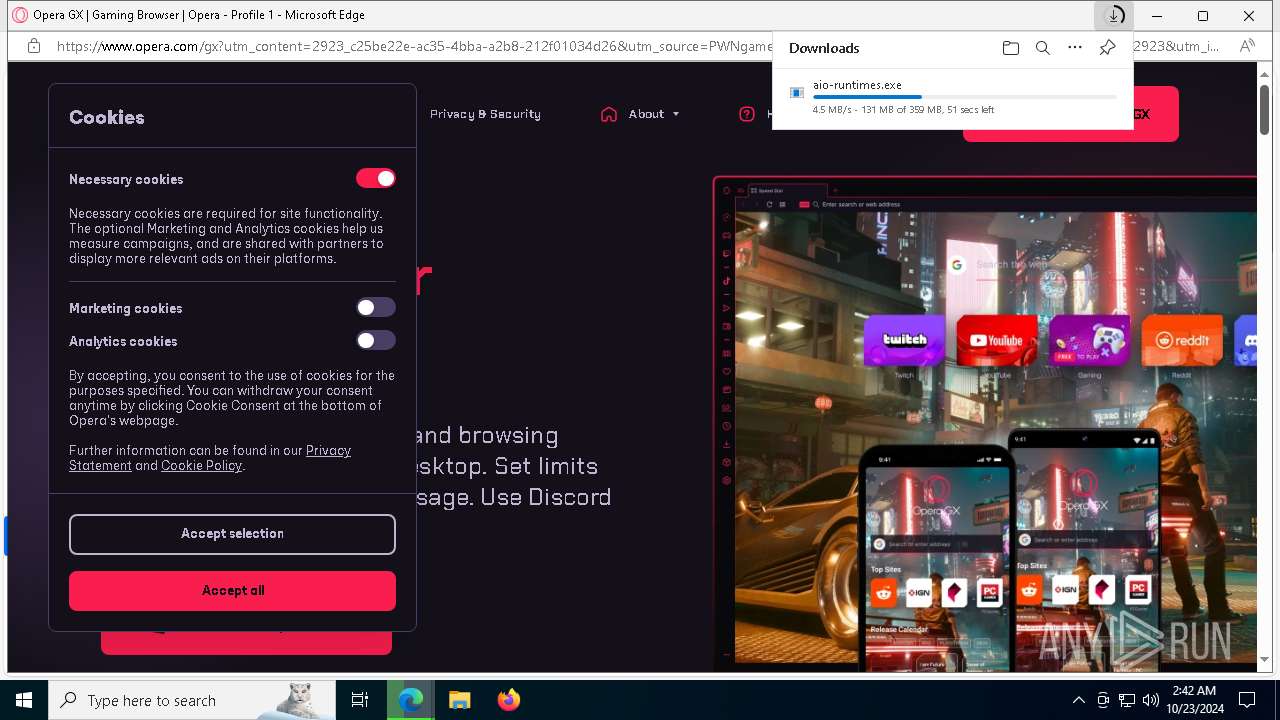
Task: Click the mockup's search or web address field
Action: pyautogui.click(x=861, y=204)
